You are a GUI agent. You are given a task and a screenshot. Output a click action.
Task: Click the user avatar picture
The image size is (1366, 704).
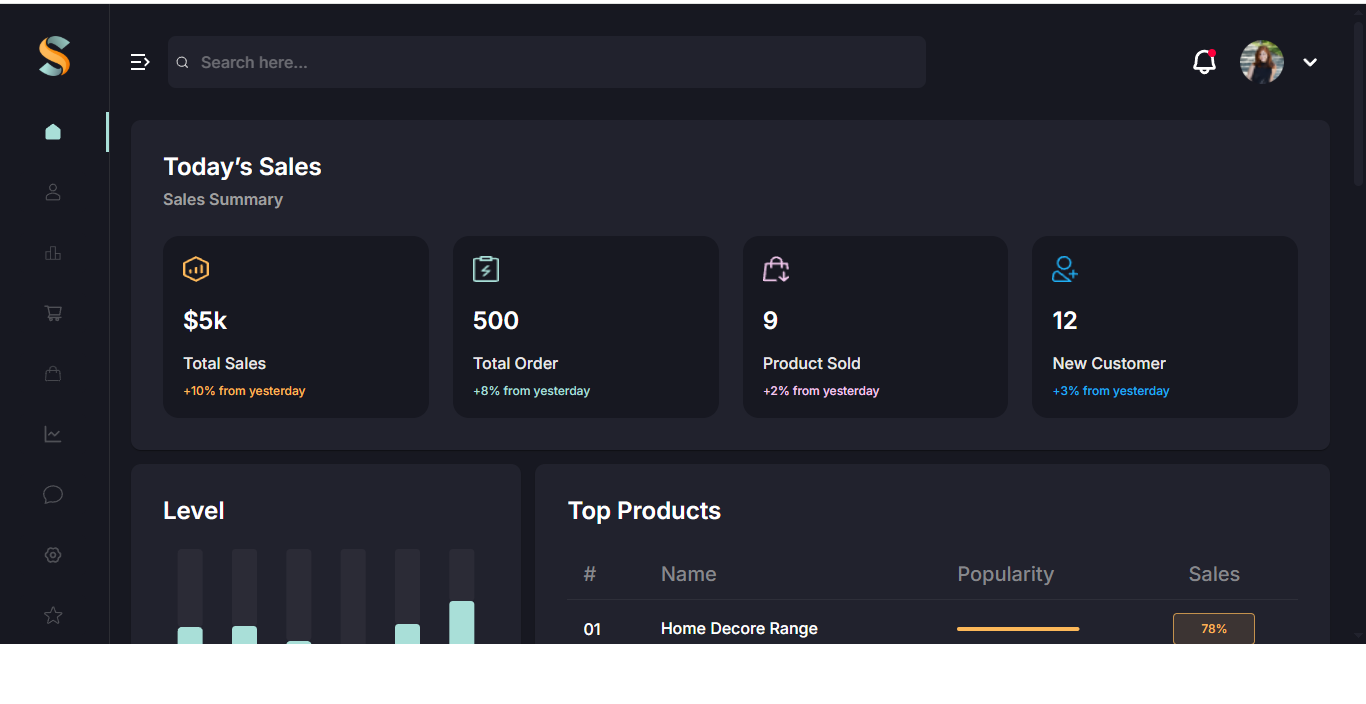1262,61
